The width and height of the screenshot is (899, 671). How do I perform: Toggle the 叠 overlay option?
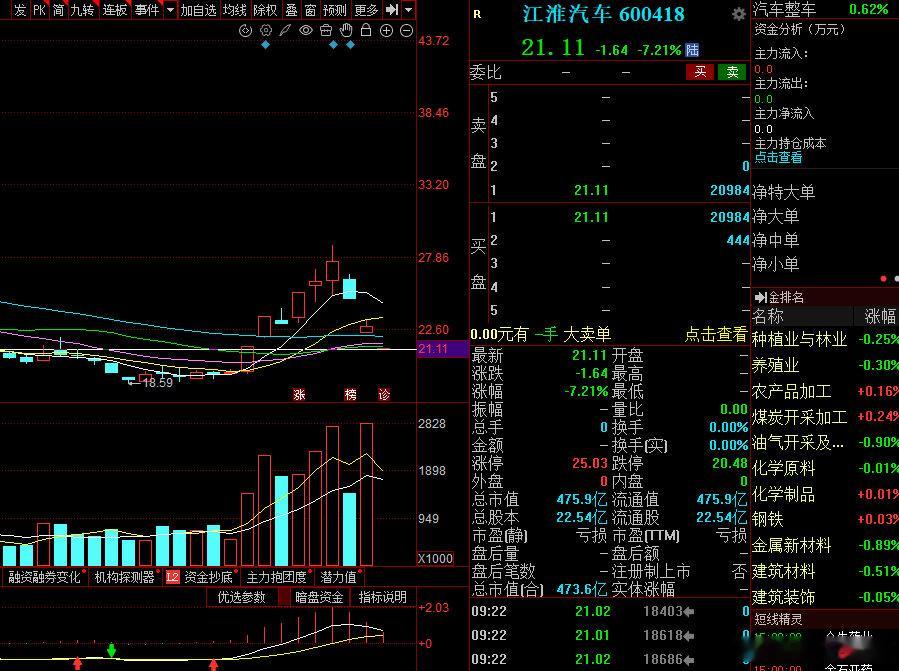click(x=291, y=10)
